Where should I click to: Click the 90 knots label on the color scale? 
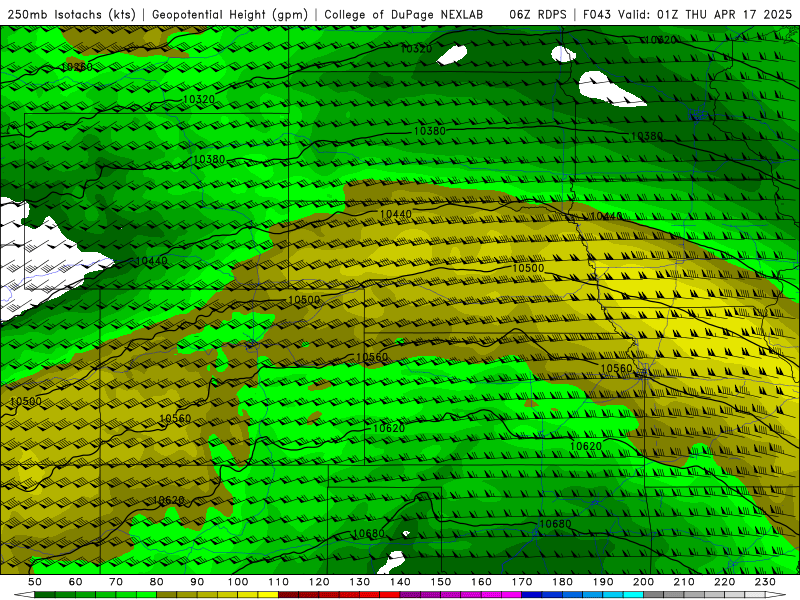tap(197, 582)
